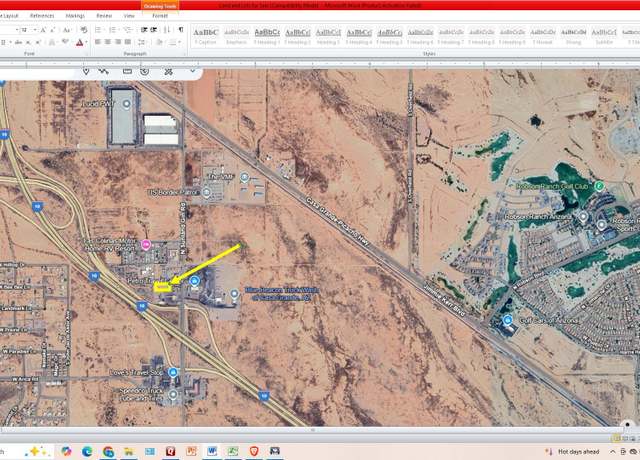Toggle subscript formatting
The width and height of the screenshot is (640, 460).
coord(28,42)
